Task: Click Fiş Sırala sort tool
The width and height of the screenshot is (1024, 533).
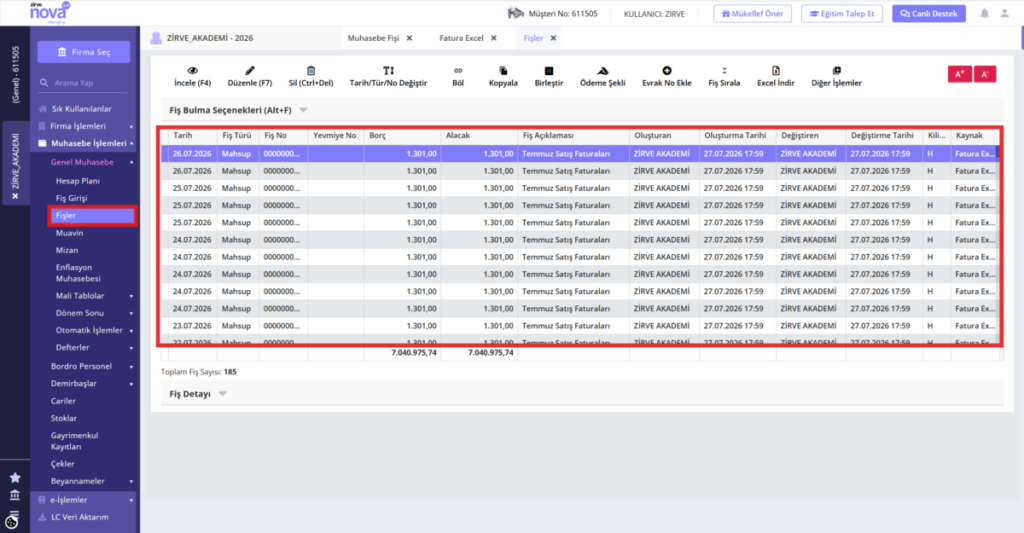Action: [724, 76]
